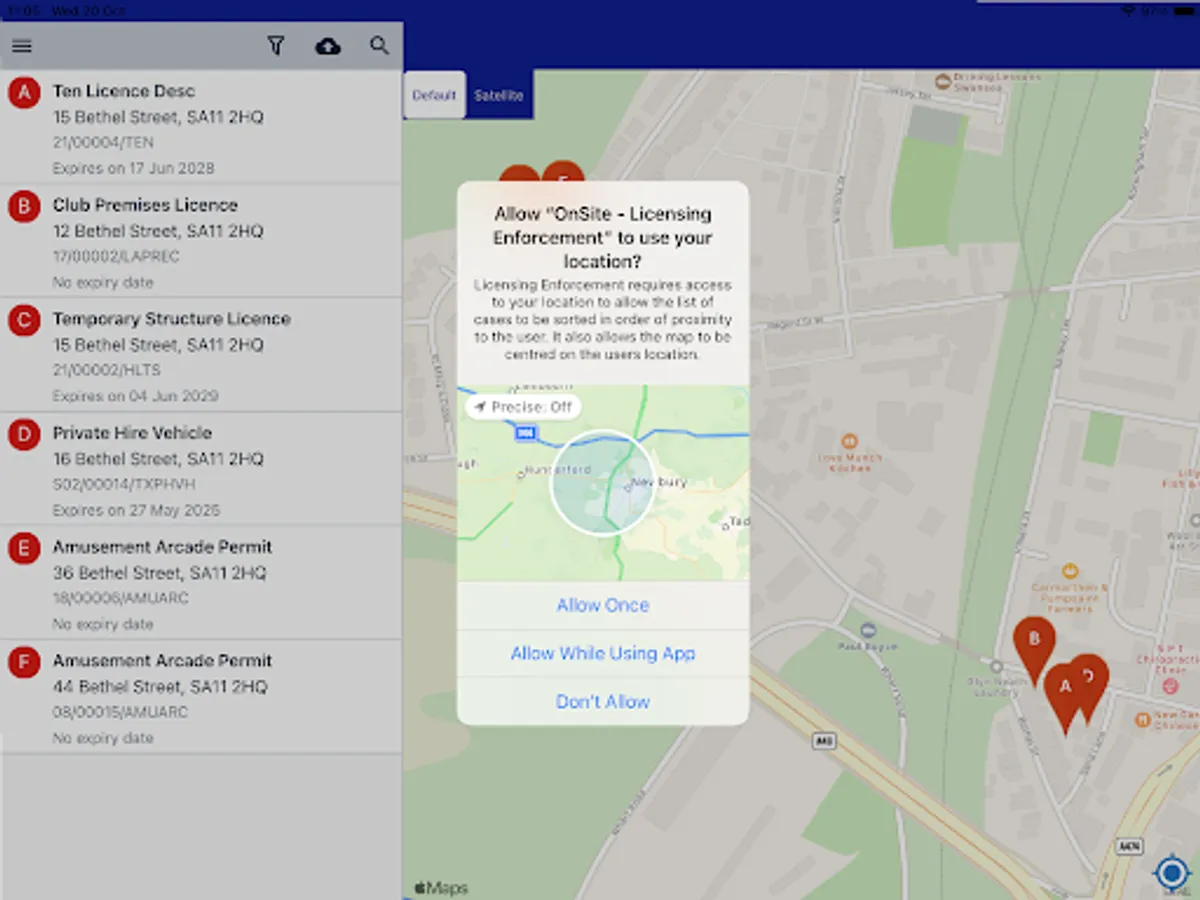Tap the red F badge in list
Viewport: 1200px width, 900px height.
[24, 664]
